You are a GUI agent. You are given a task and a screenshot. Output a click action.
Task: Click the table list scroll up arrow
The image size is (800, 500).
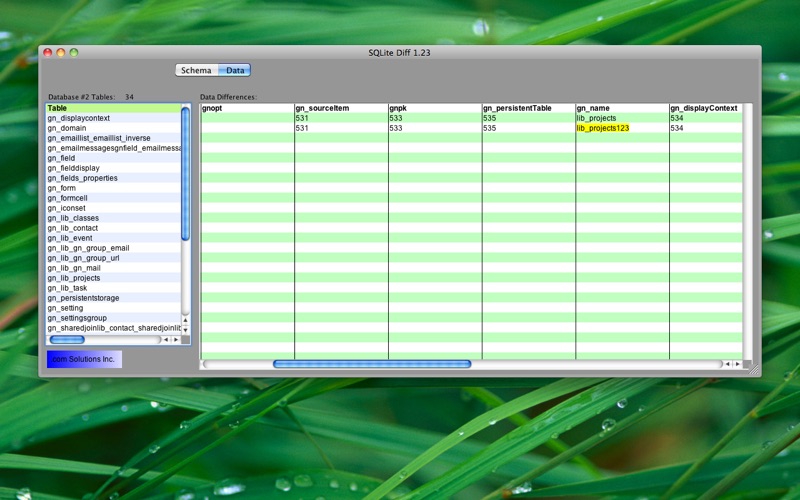(186, 320)
